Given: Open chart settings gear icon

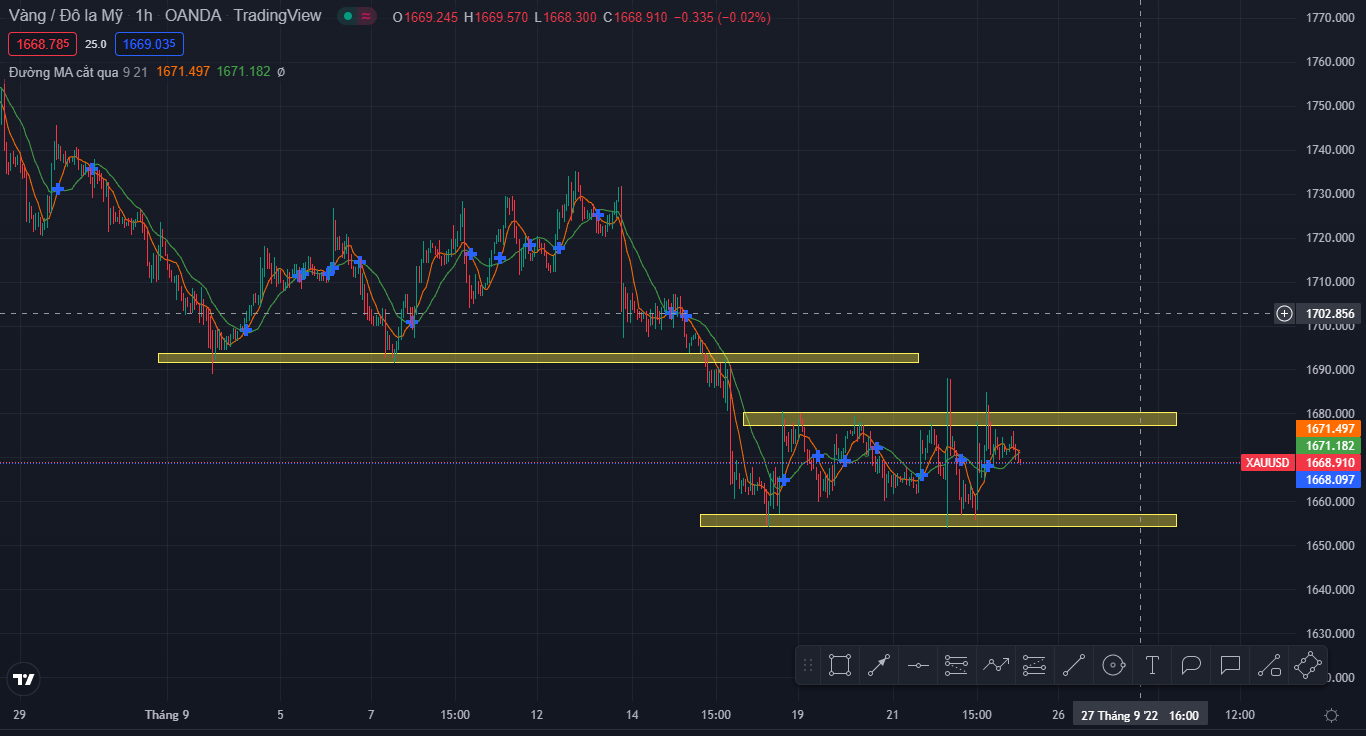Looking at the screenshot, I should [x=1331, y=715].
